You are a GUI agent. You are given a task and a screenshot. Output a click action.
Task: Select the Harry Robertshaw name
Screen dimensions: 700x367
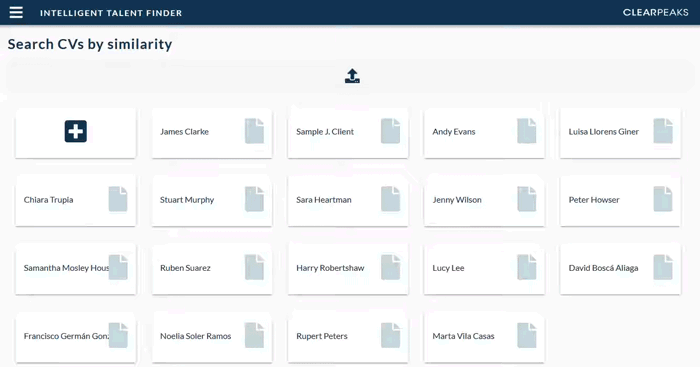[x=330, y=268]
